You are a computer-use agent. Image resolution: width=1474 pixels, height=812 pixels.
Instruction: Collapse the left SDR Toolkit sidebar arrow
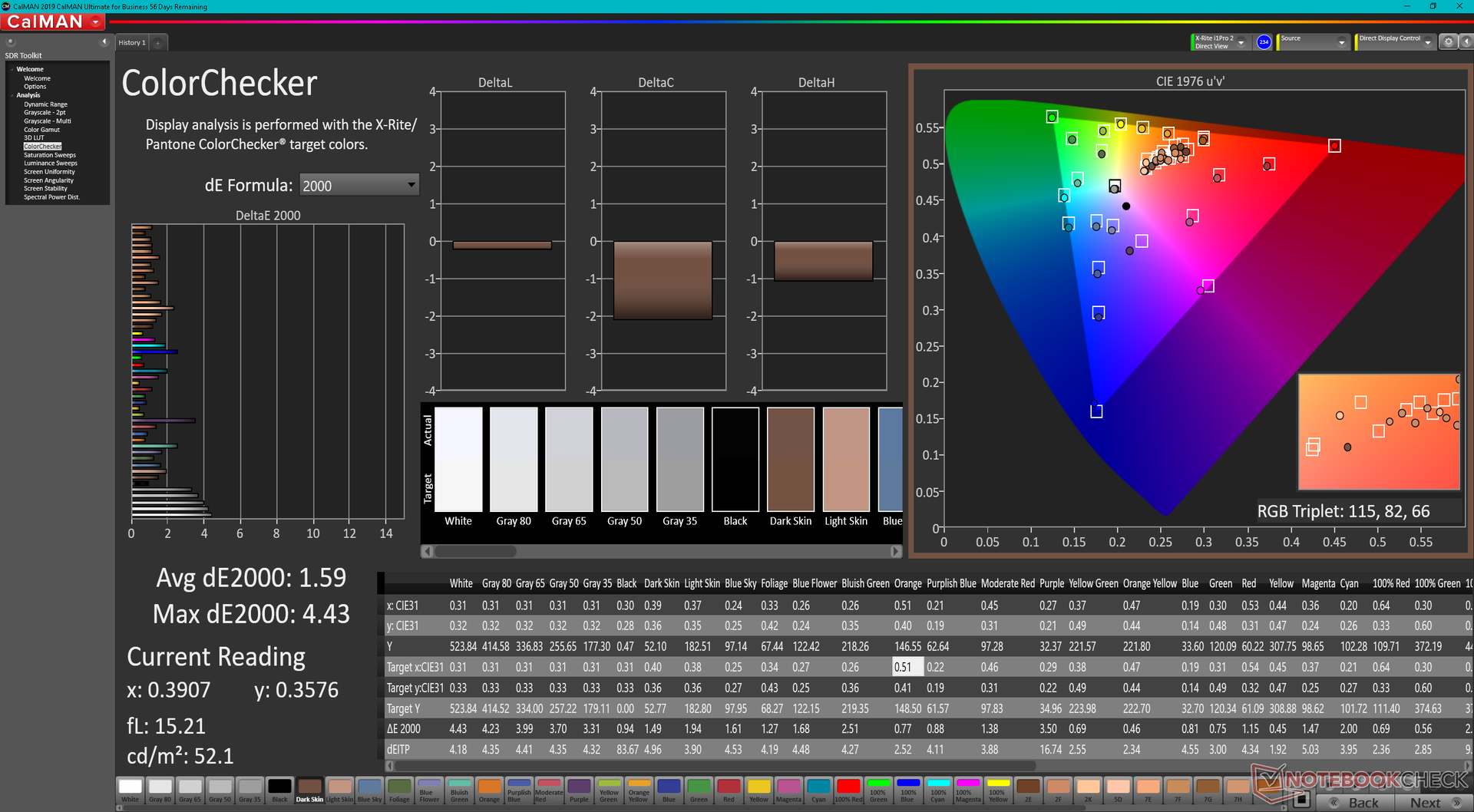104,42
